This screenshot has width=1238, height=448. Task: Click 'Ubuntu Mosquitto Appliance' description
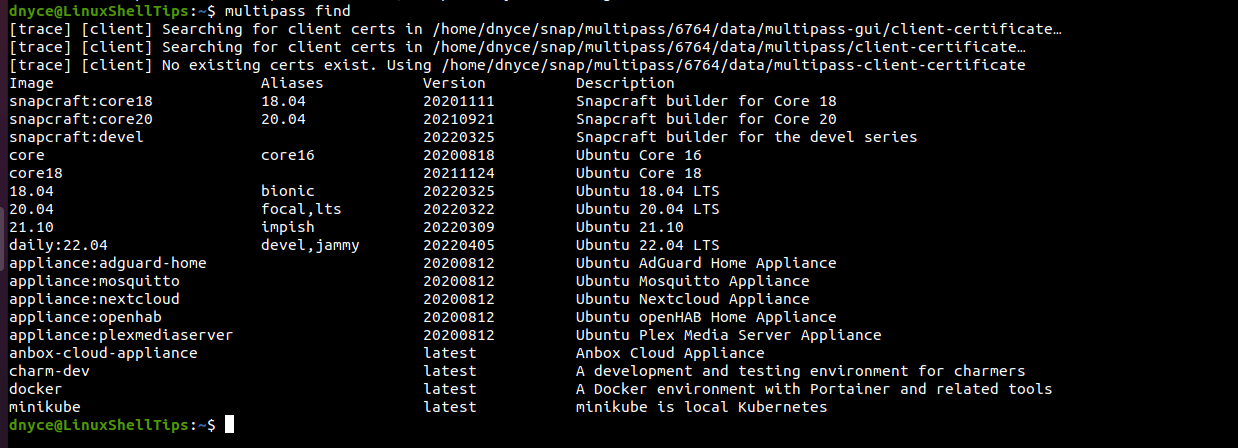pyautogui.click(x=692, y=281)
